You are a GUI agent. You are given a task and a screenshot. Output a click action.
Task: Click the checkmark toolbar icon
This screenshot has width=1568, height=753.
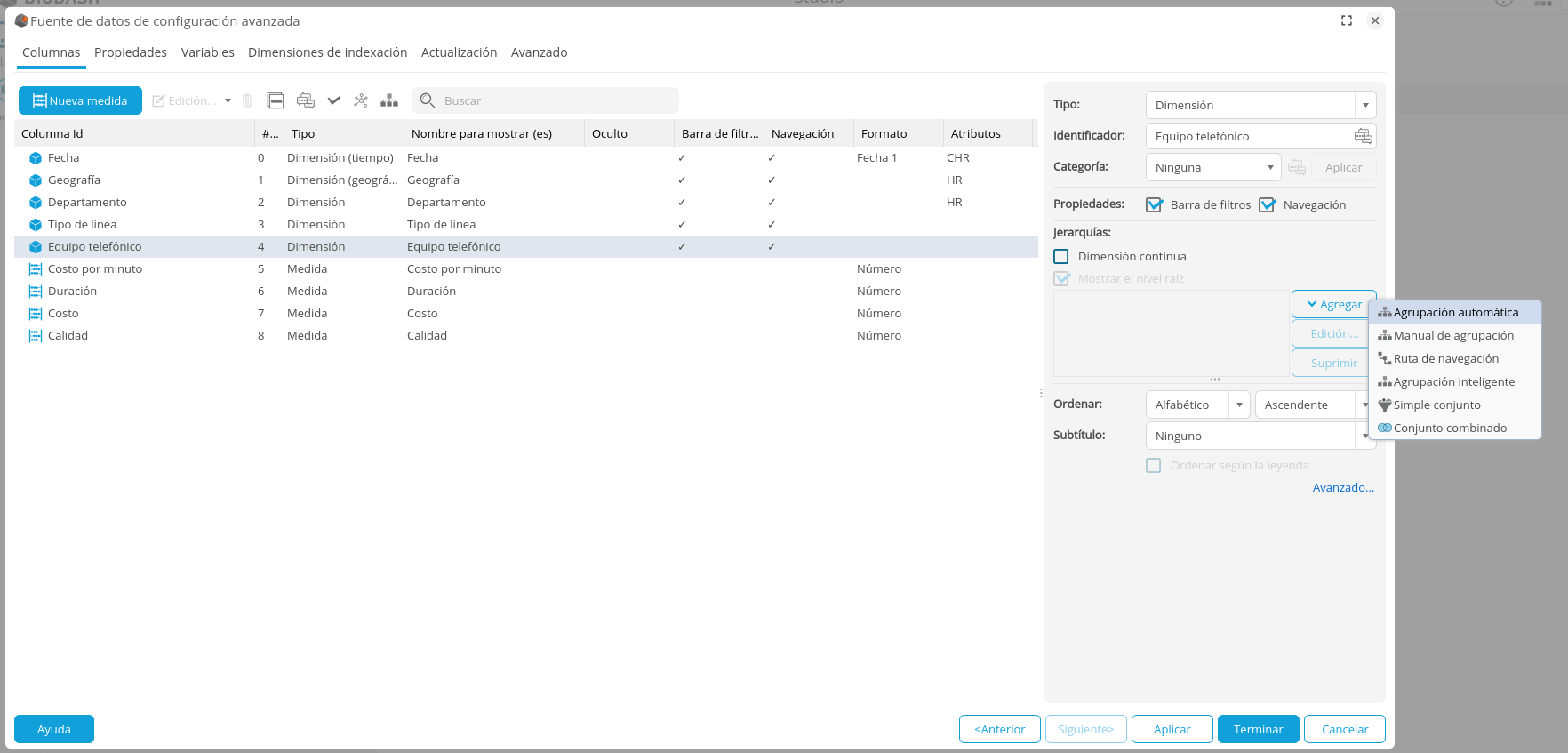[x=334, y=100]
